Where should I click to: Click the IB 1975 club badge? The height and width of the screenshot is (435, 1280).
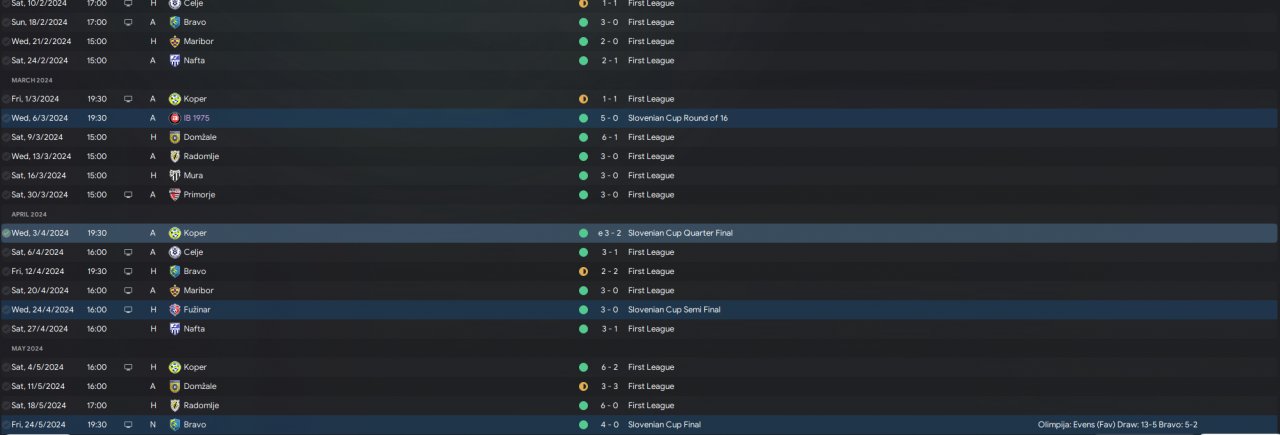pos(175,118)
